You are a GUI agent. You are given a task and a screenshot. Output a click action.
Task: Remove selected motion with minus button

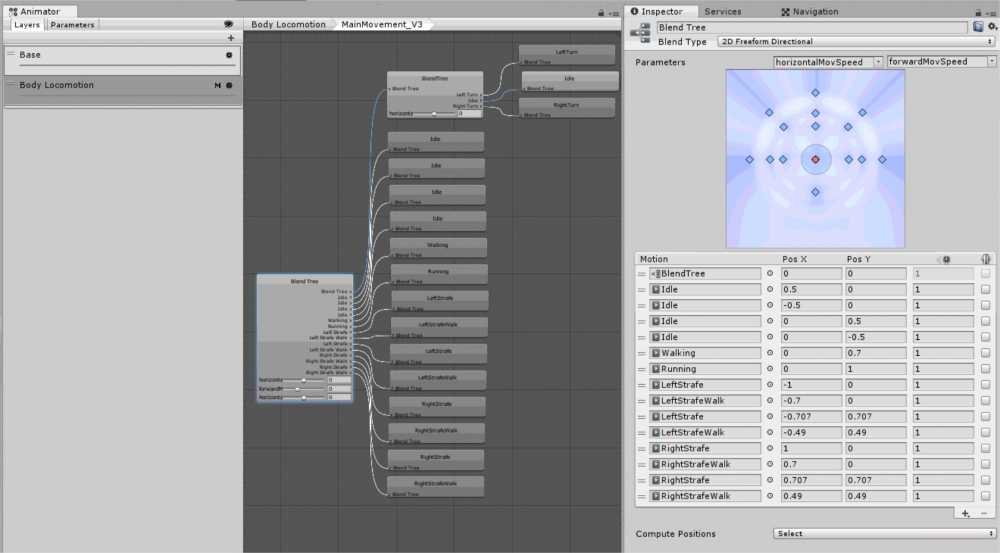[x=984, y=513]
